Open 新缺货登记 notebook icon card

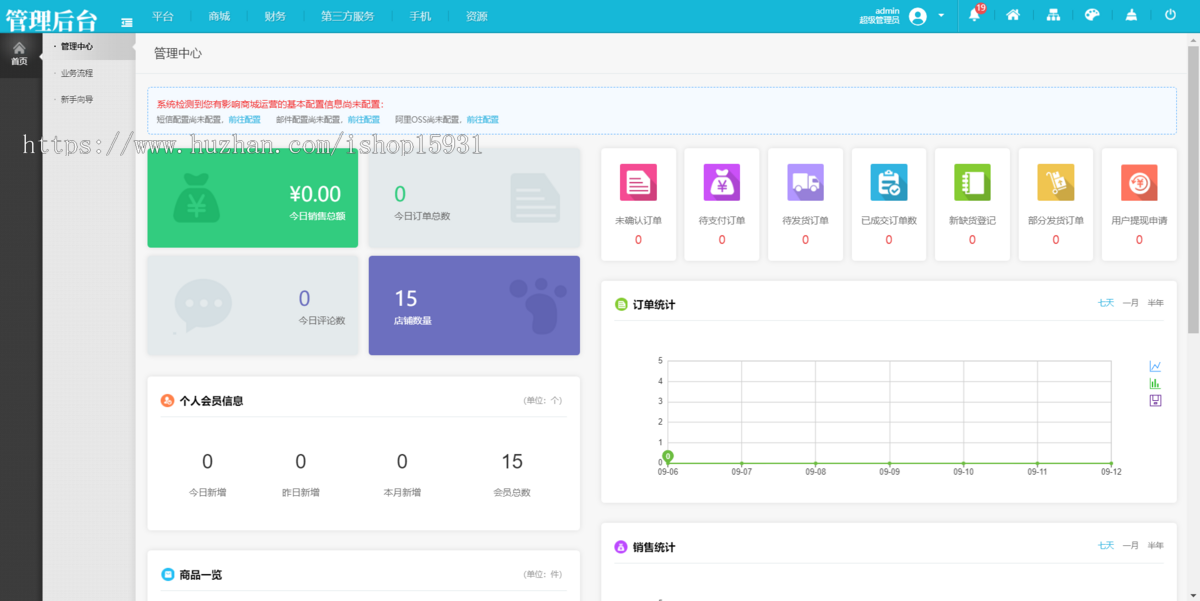tap(972, 204)
